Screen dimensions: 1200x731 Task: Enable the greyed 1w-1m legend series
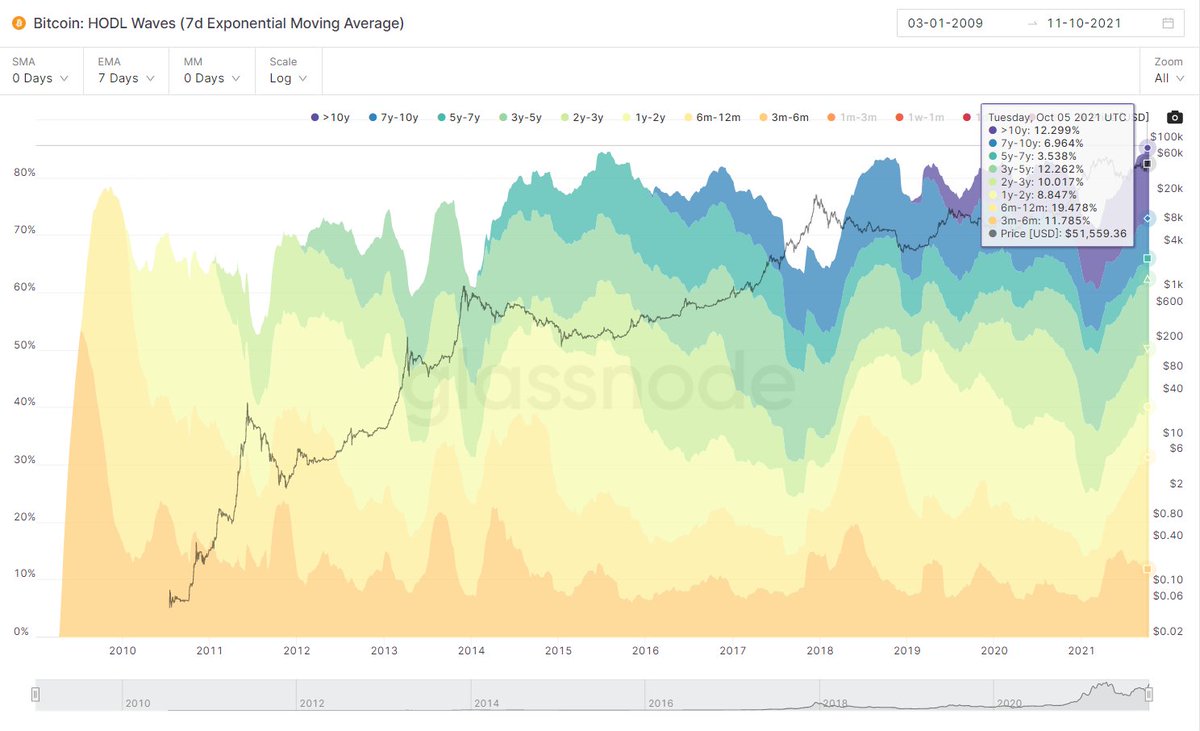click(x=918, y=118)
